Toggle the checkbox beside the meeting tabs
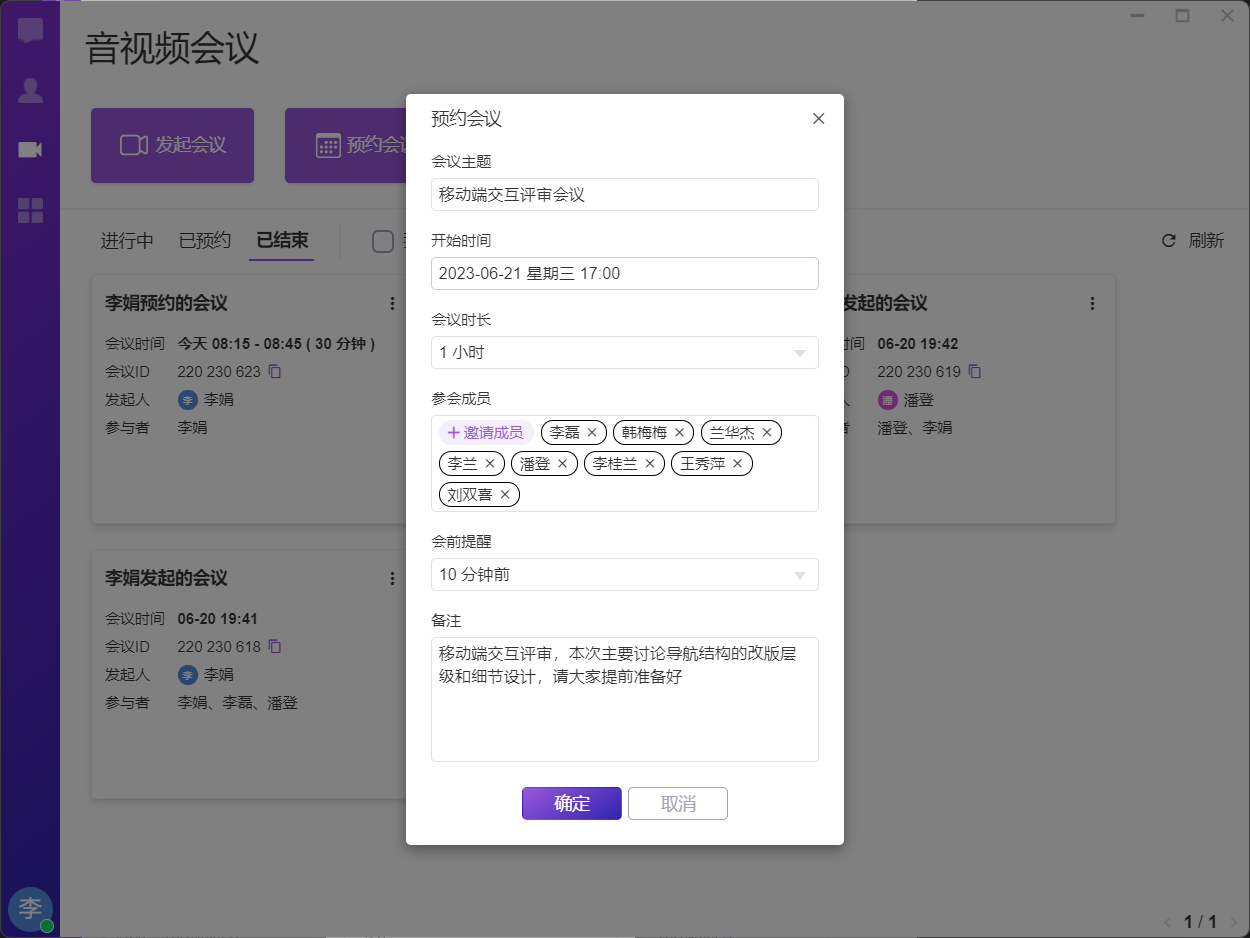The height and width of the screenshot is (938, 1250). tap(382, 241)
